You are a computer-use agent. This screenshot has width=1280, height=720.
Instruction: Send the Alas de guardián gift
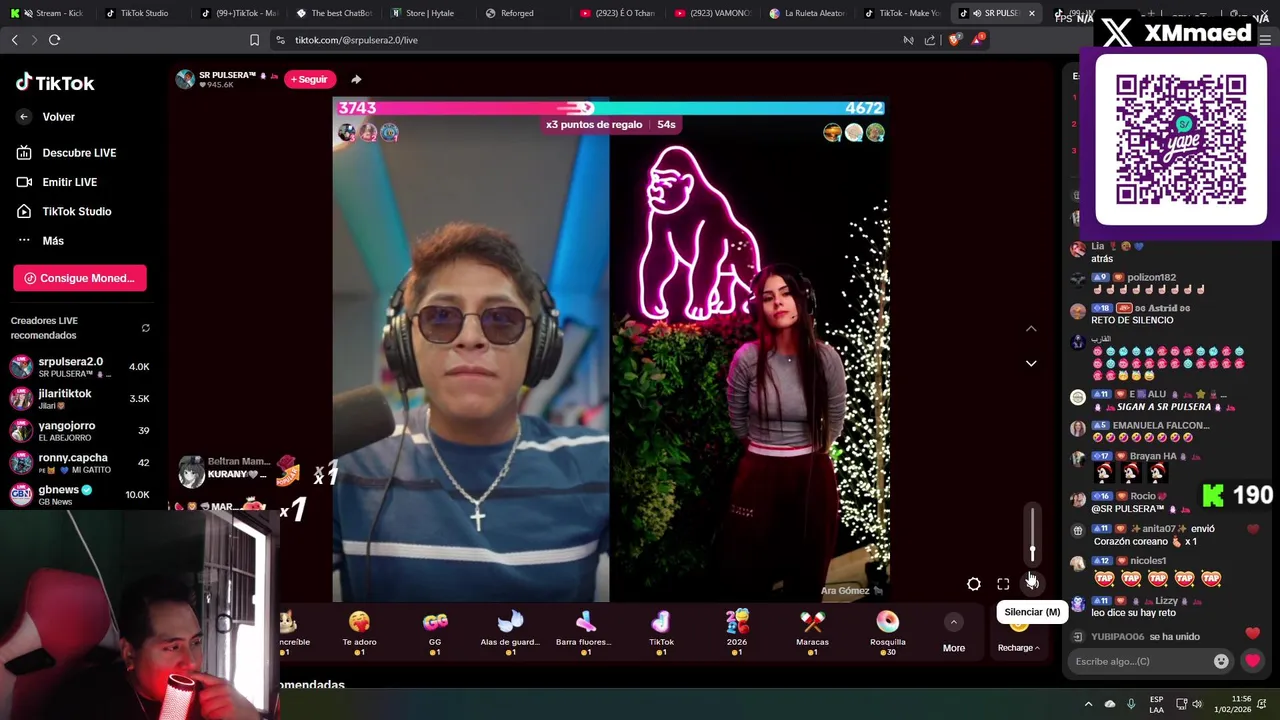pos(510,633)
